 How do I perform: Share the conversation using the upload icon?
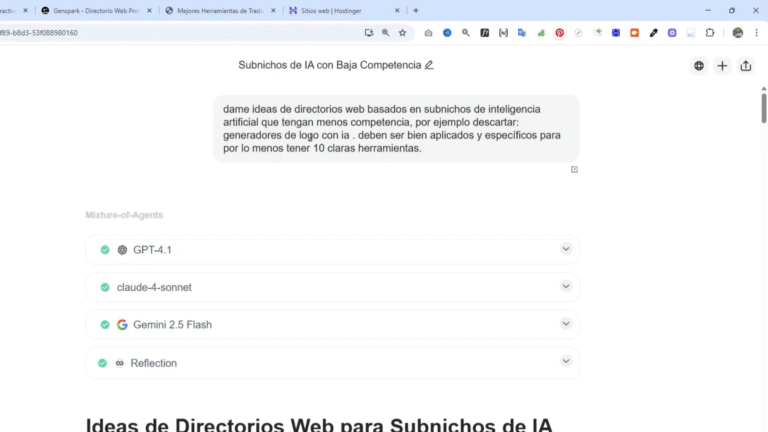click(x=746, y=66)
